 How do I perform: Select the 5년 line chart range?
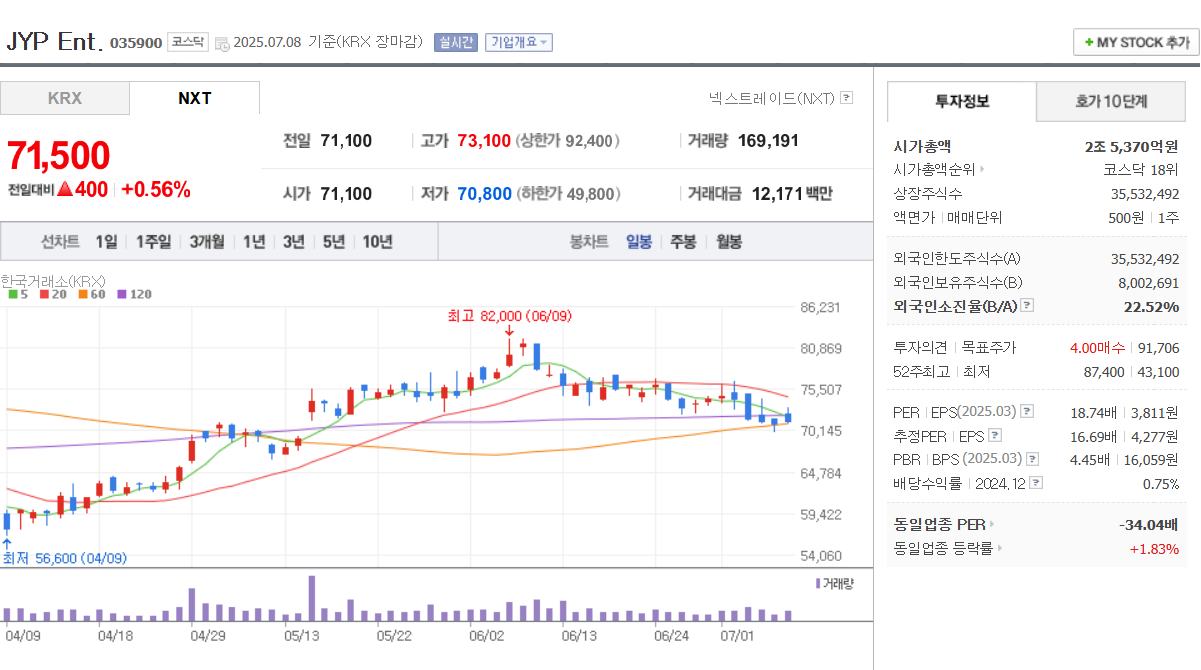pos(334,241)
